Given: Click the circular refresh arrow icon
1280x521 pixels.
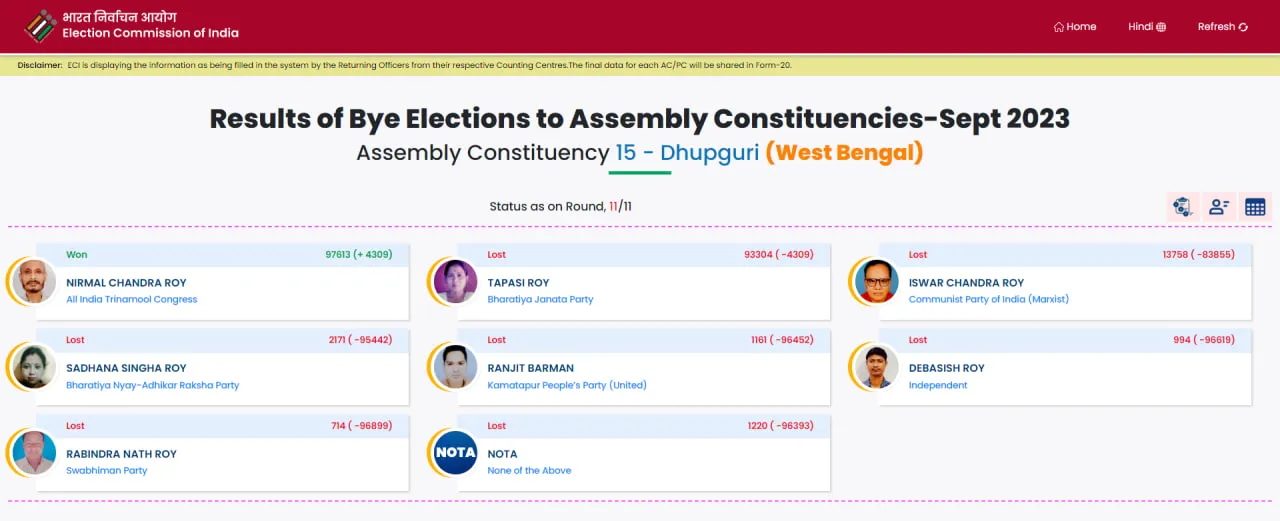Looking at the screenshot, I should [1243, 27].
